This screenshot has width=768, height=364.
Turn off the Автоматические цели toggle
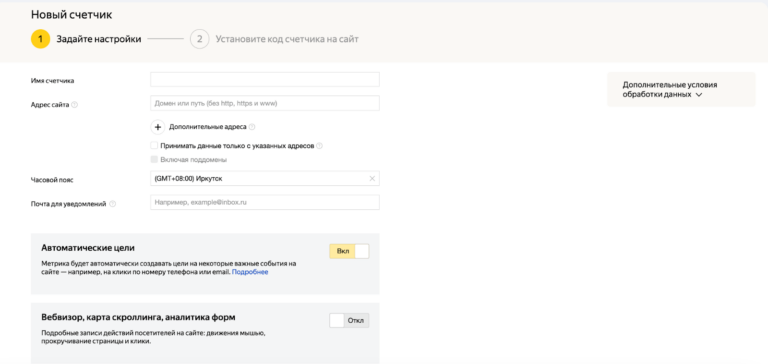point(349,251)
